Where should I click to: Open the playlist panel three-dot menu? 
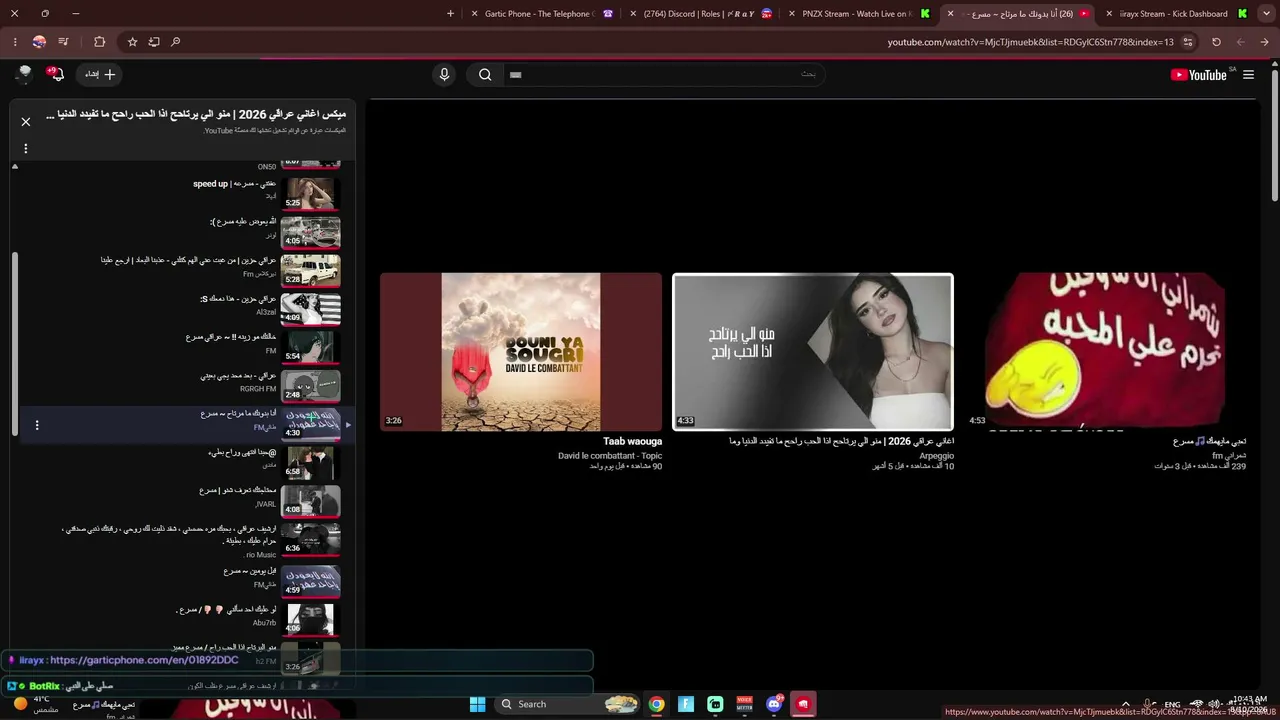(26, 148)
